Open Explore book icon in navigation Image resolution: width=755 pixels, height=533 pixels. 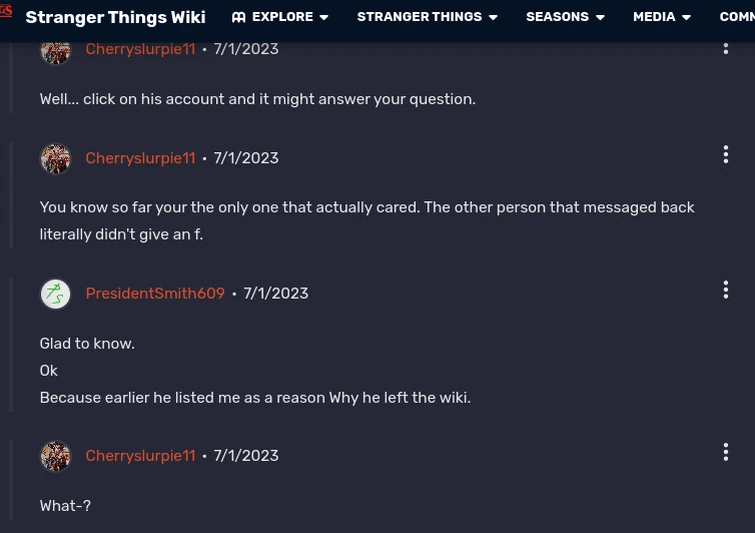(x=239, y=17)
